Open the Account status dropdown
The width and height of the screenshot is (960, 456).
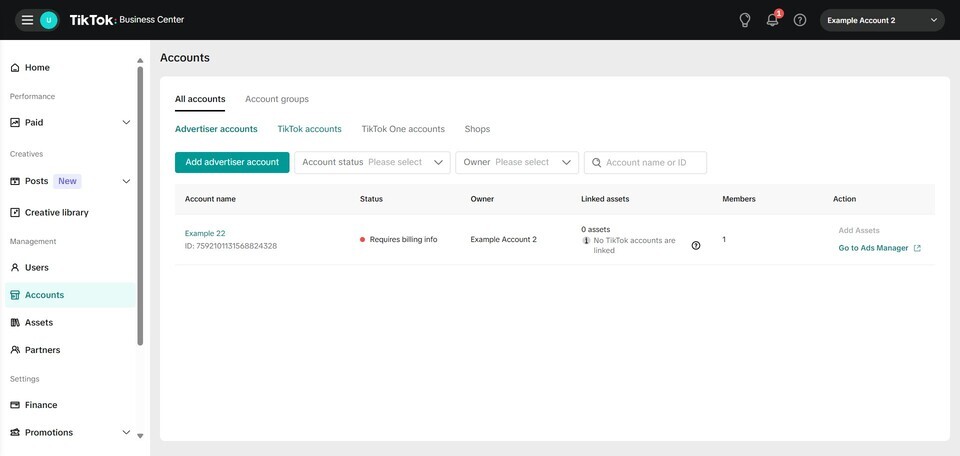point(372,162)
